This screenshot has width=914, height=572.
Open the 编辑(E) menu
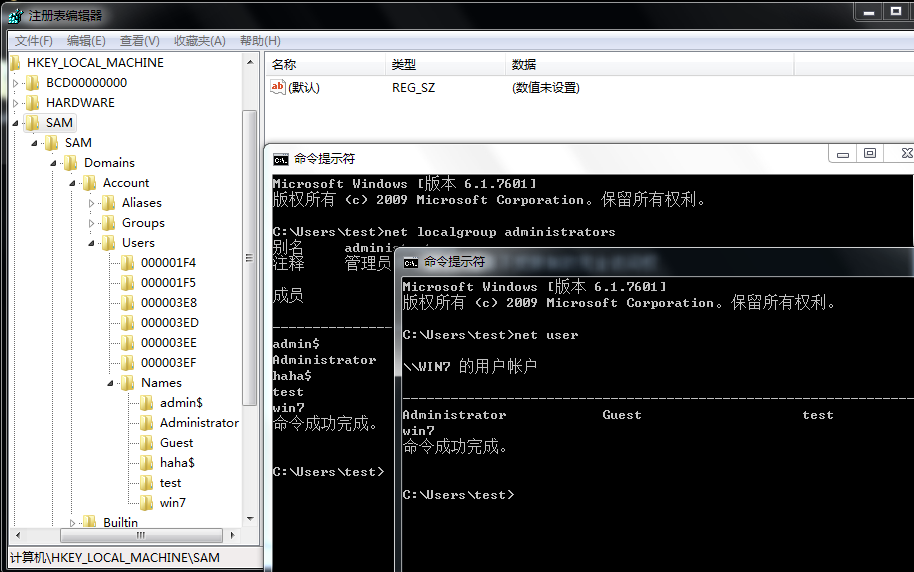pyautogui.click(x=86, y=41)
